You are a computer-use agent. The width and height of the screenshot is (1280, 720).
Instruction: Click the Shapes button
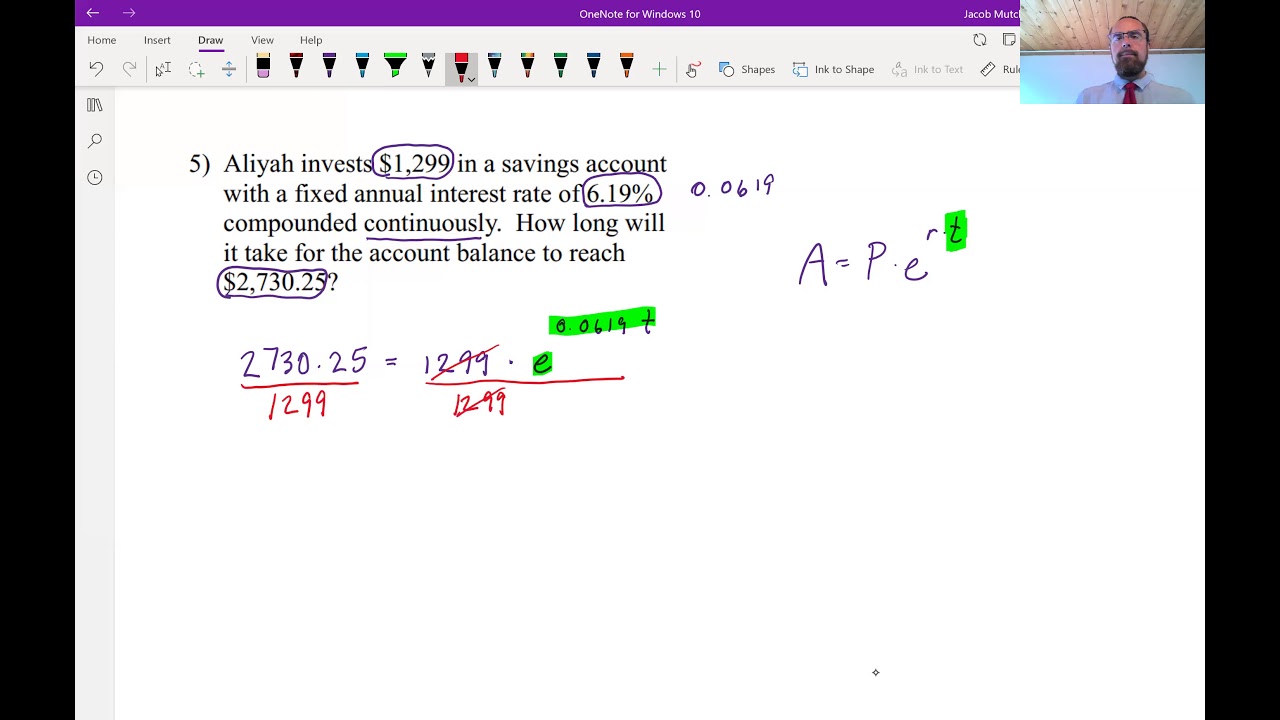pyautogui.click(x=747, y=69)
